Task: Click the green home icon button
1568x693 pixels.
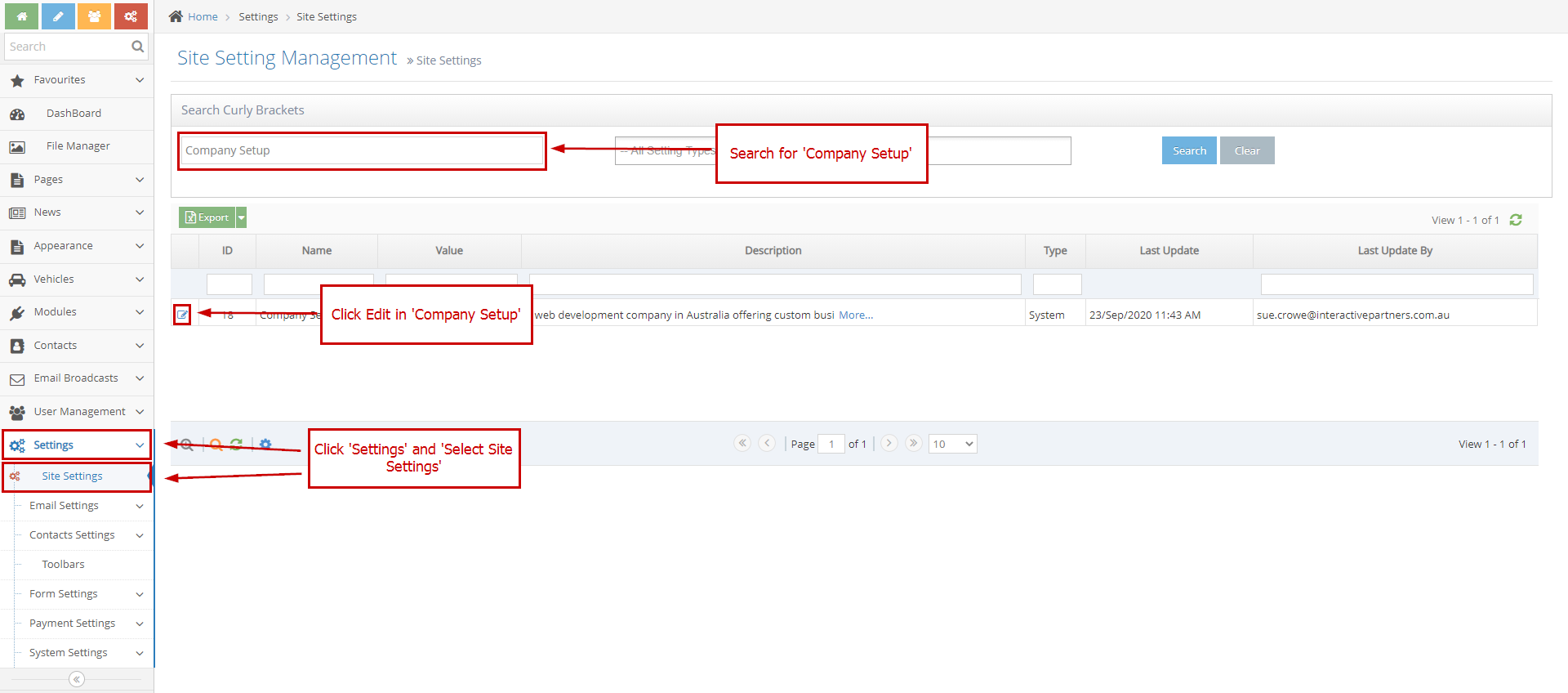Action: click(21, 16)
